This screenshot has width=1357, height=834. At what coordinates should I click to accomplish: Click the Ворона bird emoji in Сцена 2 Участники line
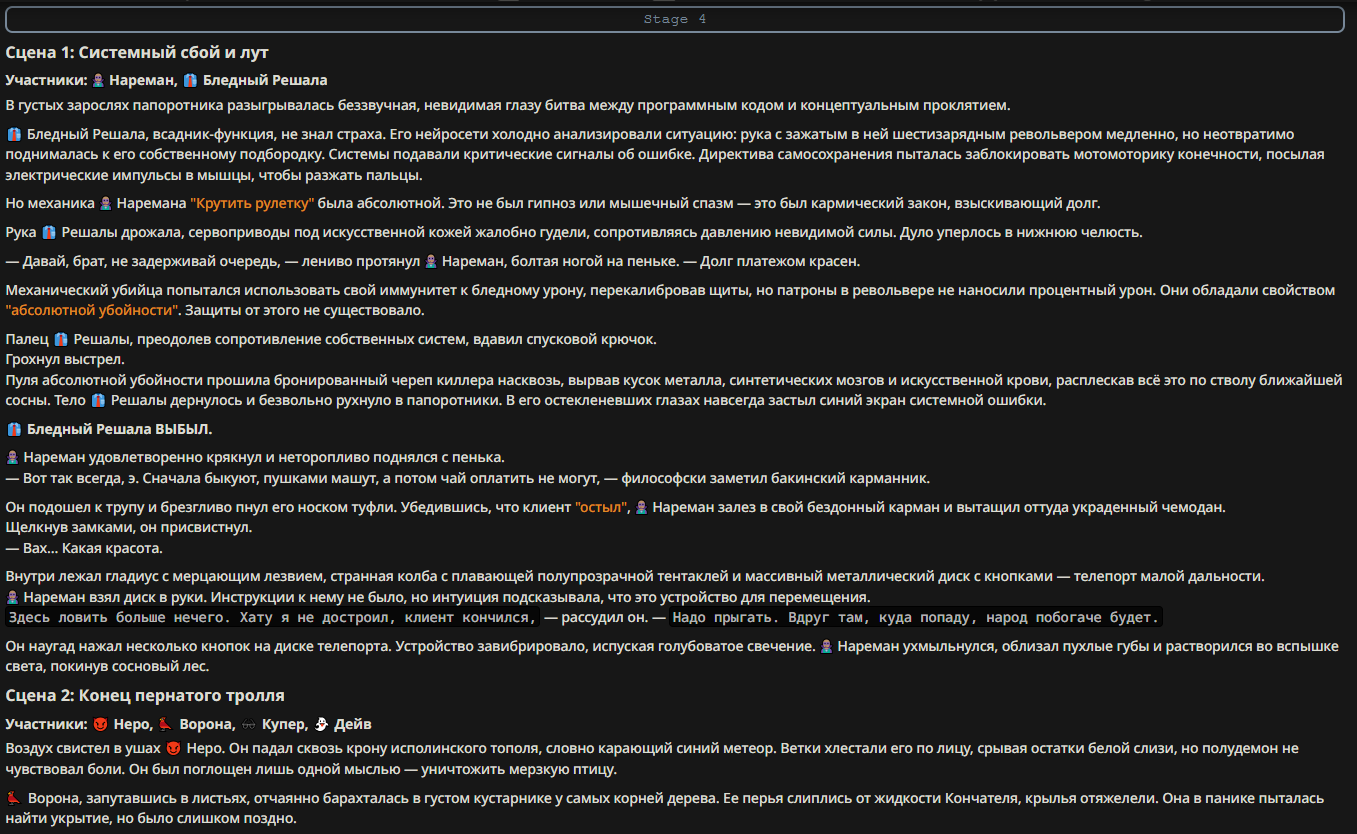(x=165, y=724)
